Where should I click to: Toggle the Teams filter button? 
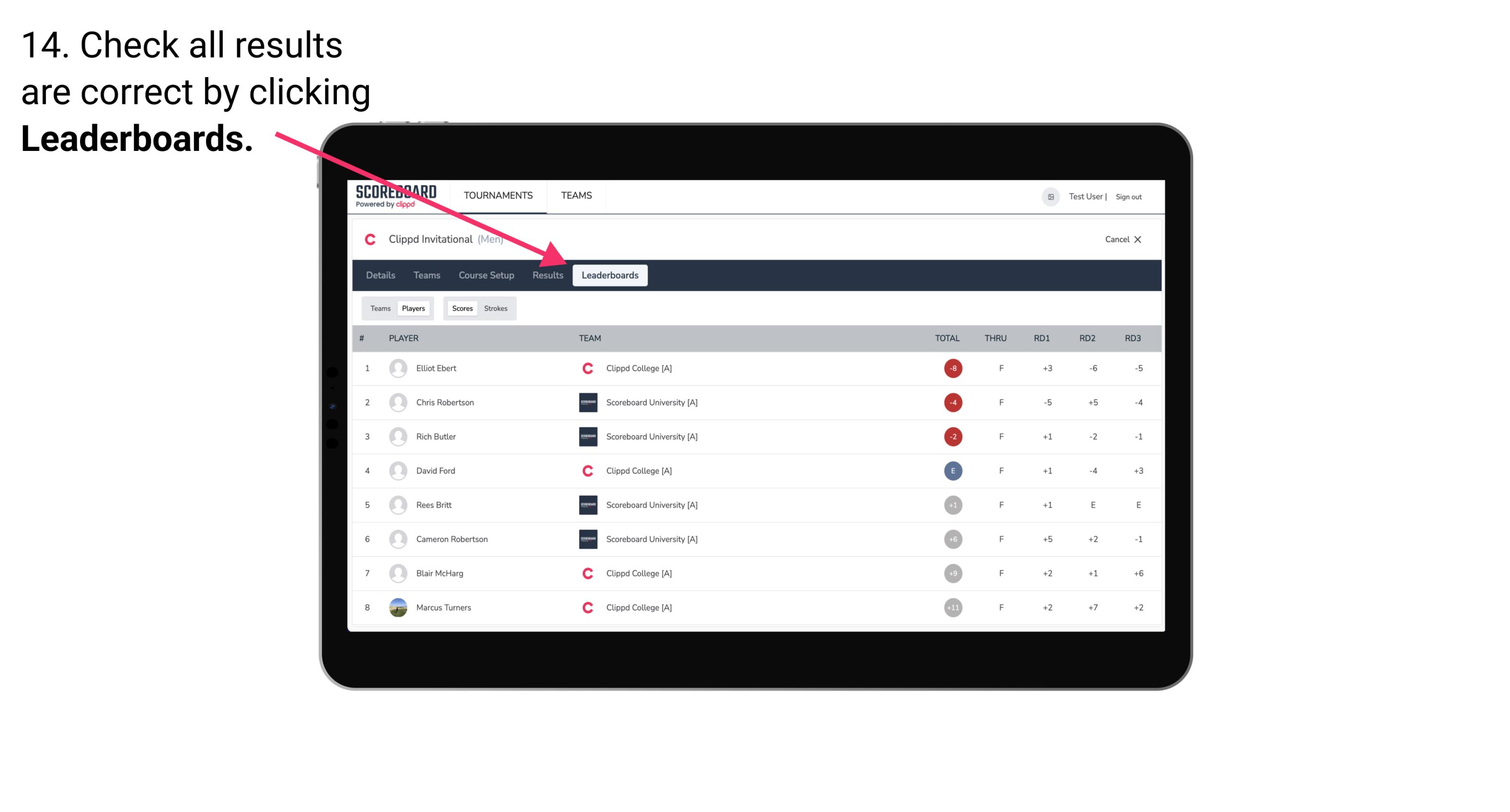(380, 308)
